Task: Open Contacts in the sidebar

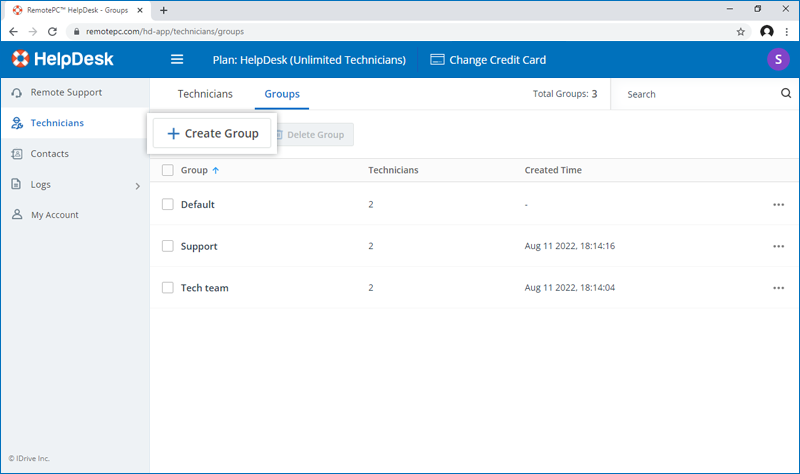Action: 49,154
